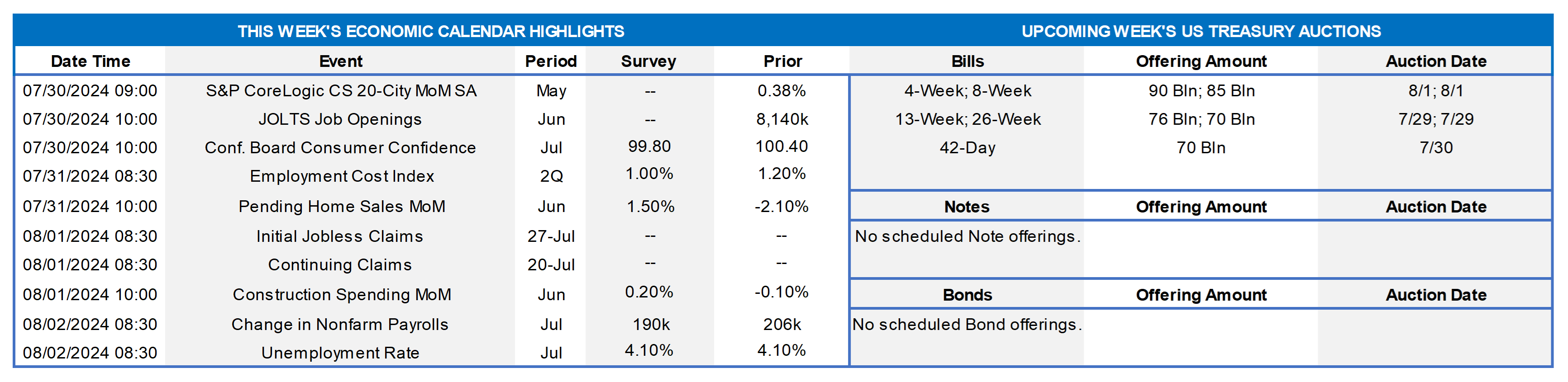Viewport: 1568px width, 382px height.
Task: Select the Prior column header
Action: 782,61
